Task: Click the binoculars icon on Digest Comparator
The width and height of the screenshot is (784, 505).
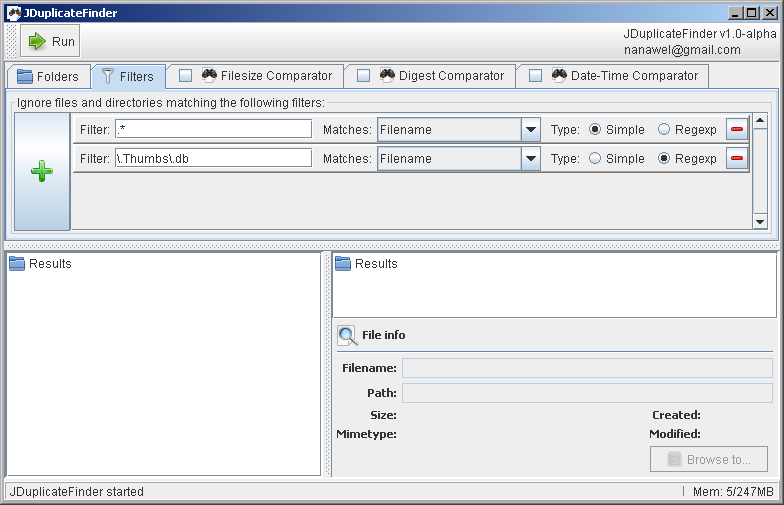Action: 387,75
